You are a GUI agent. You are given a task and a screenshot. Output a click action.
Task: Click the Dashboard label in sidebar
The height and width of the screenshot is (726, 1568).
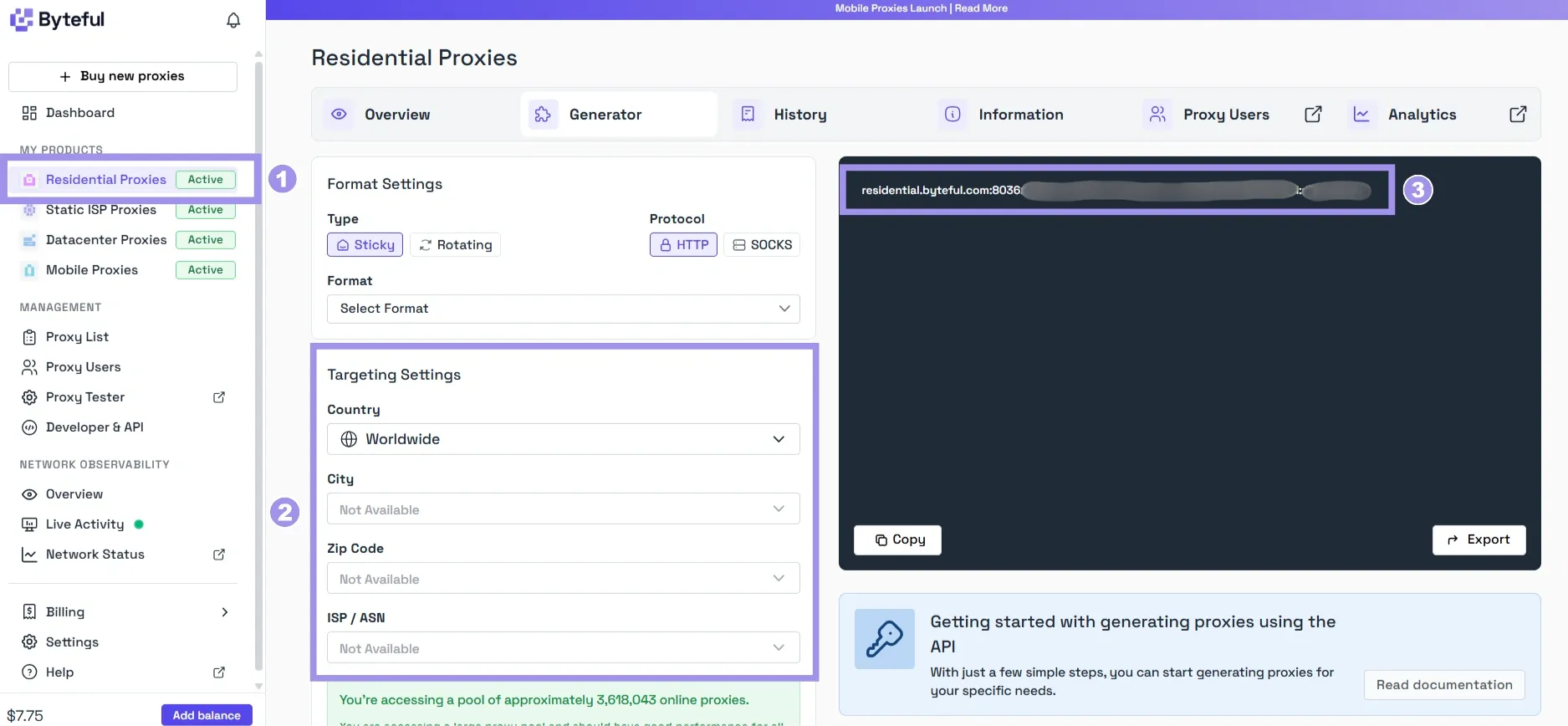click(x=80, y=113)
